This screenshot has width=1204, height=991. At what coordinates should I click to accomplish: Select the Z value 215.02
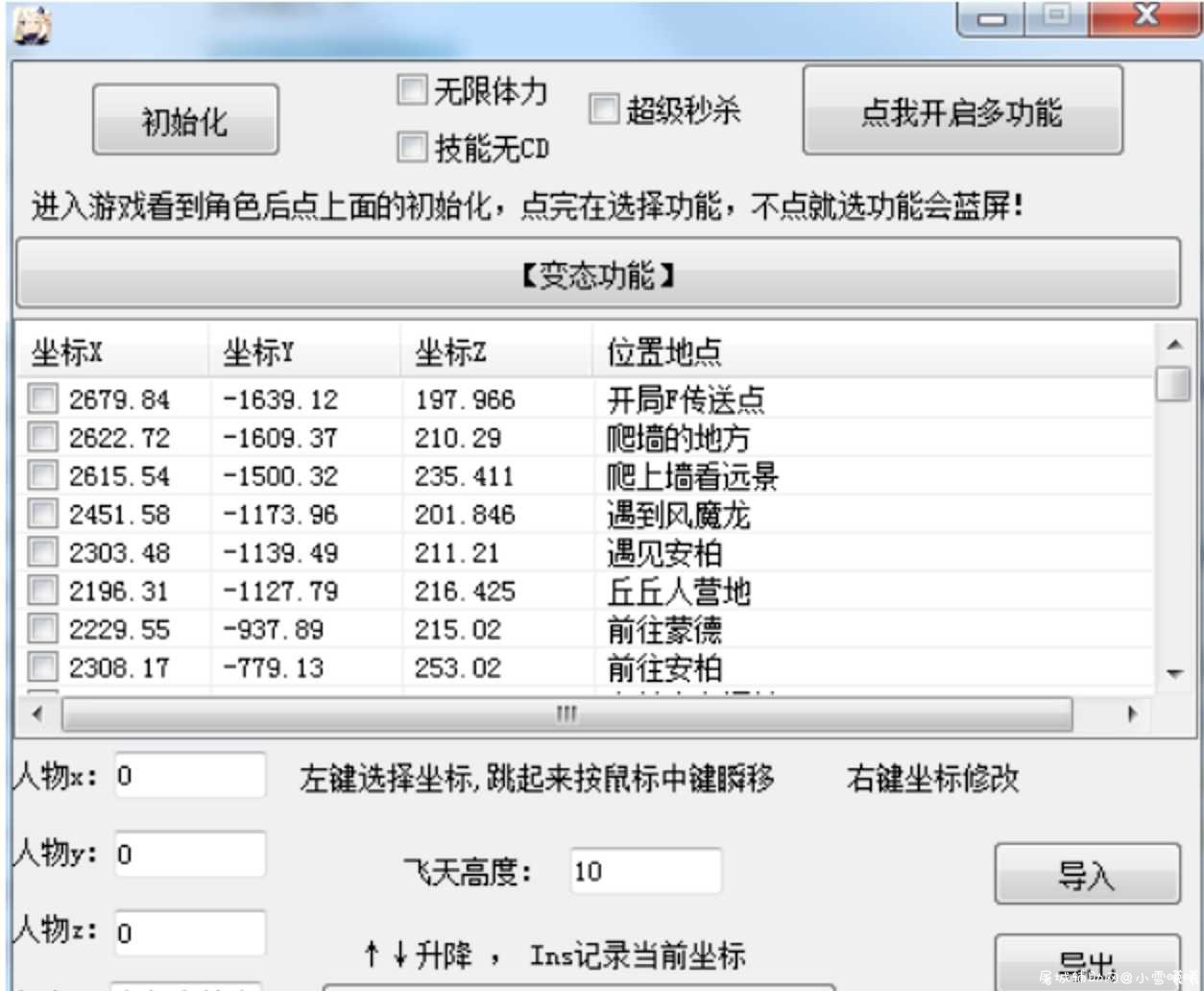457,630
